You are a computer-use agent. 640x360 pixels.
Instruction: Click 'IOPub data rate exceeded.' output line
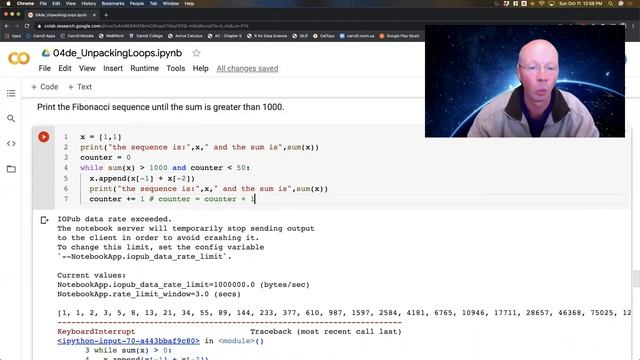click(115, 219)
